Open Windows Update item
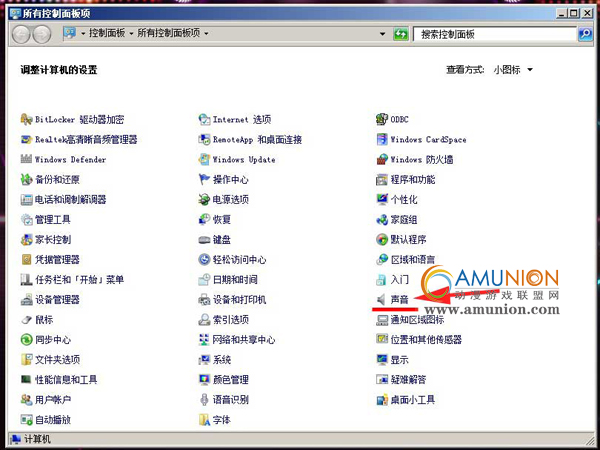Screen dimensions: 600x450 243,159
